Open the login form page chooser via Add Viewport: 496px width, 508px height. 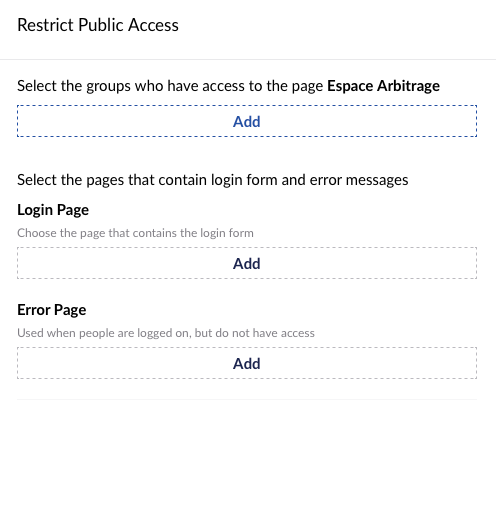click(x=247, y=263)
